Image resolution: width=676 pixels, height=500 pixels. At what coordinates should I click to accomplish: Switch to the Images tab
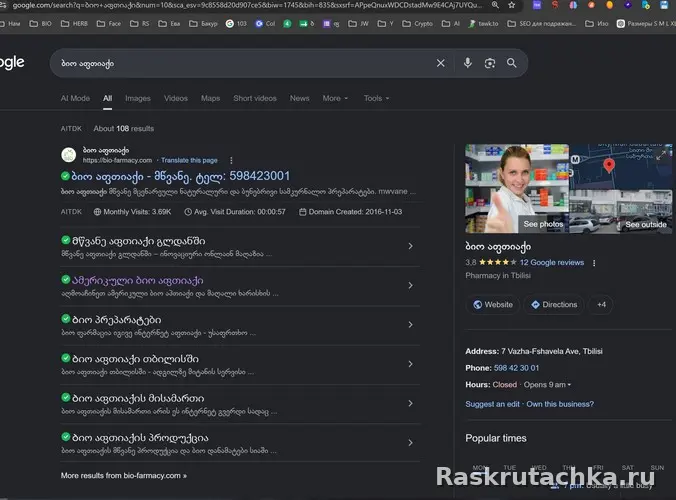pos(138,98)
